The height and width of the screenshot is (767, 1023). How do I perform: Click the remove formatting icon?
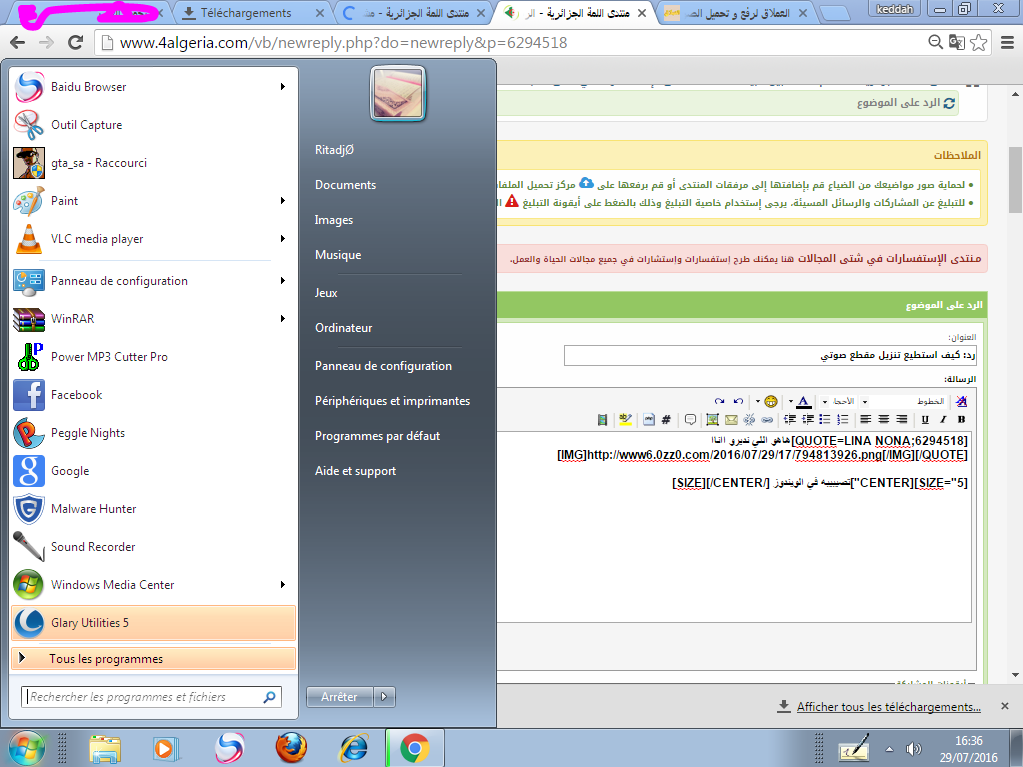coord(961,401)
